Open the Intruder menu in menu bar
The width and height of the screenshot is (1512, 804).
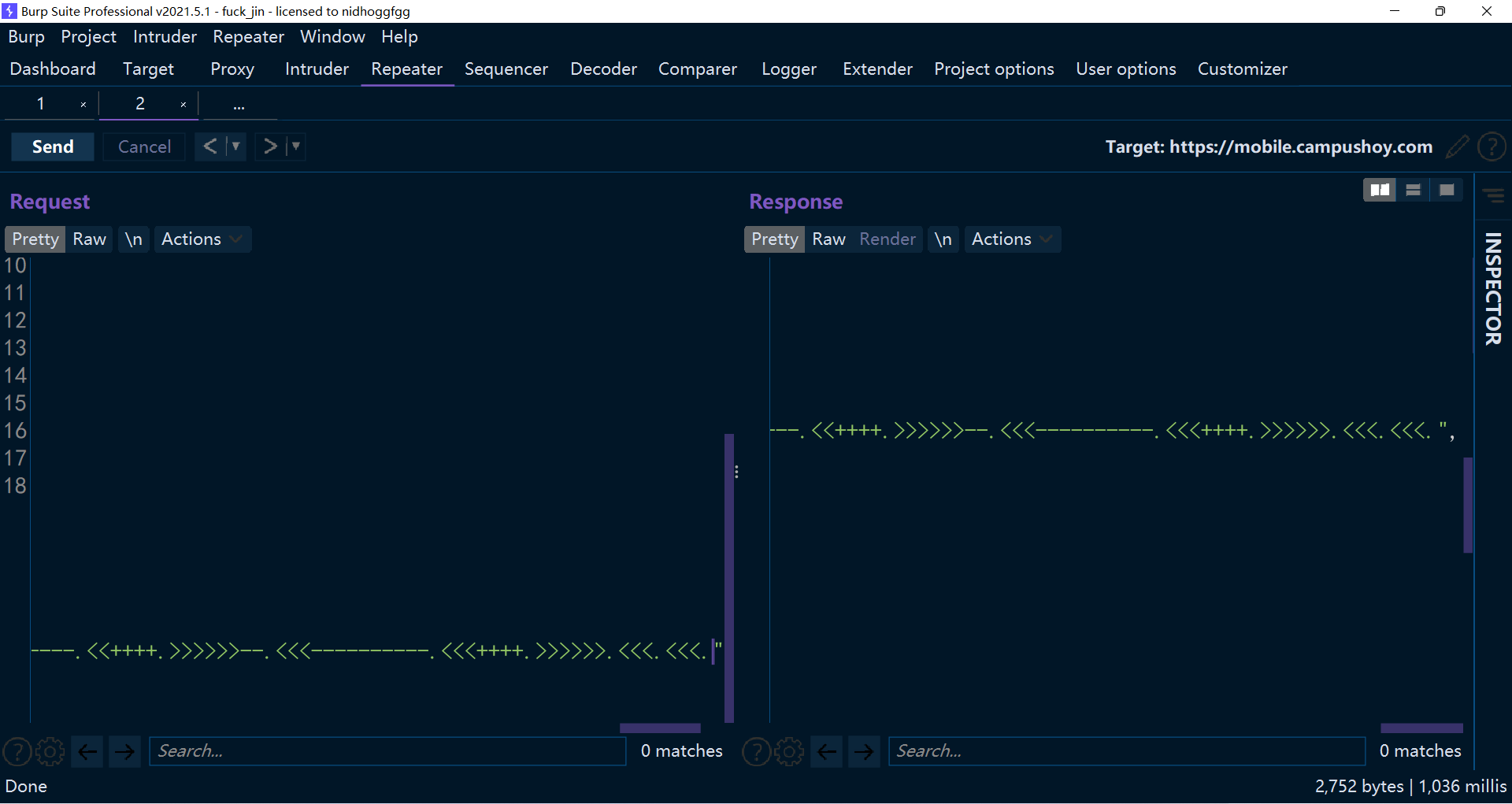click(x=165, y=37)
